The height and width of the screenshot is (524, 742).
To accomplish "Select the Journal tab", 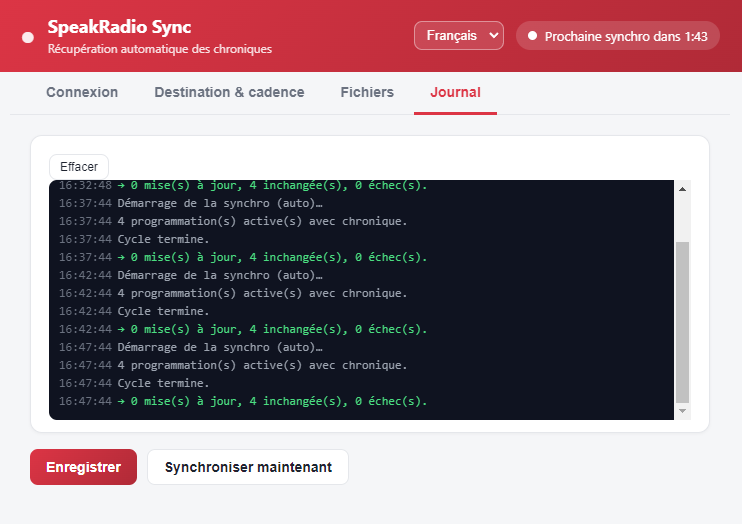I will pyautogui.click(x=455, y=92).
